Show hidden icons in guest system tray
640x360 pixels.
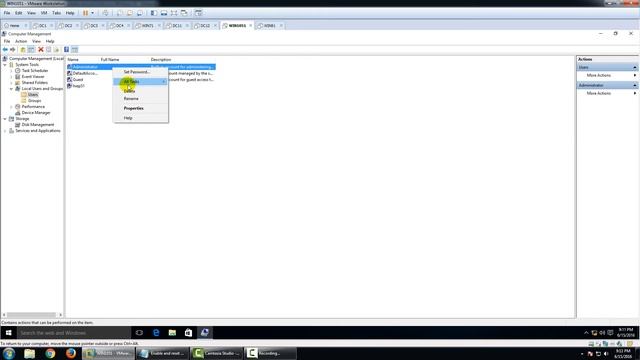(586, 333)
